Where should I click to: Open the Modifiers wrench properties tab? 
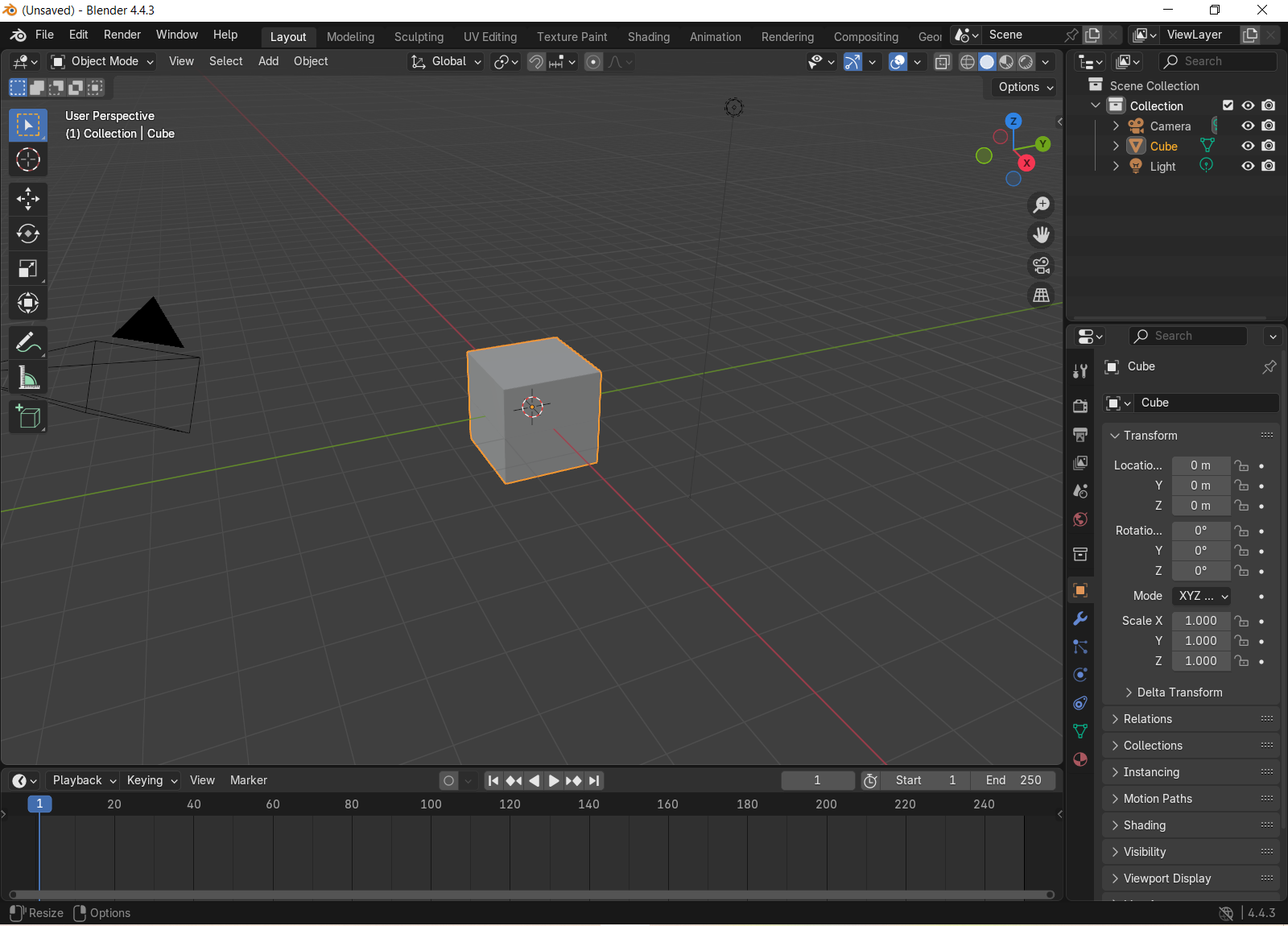(x=1080, y=618)
